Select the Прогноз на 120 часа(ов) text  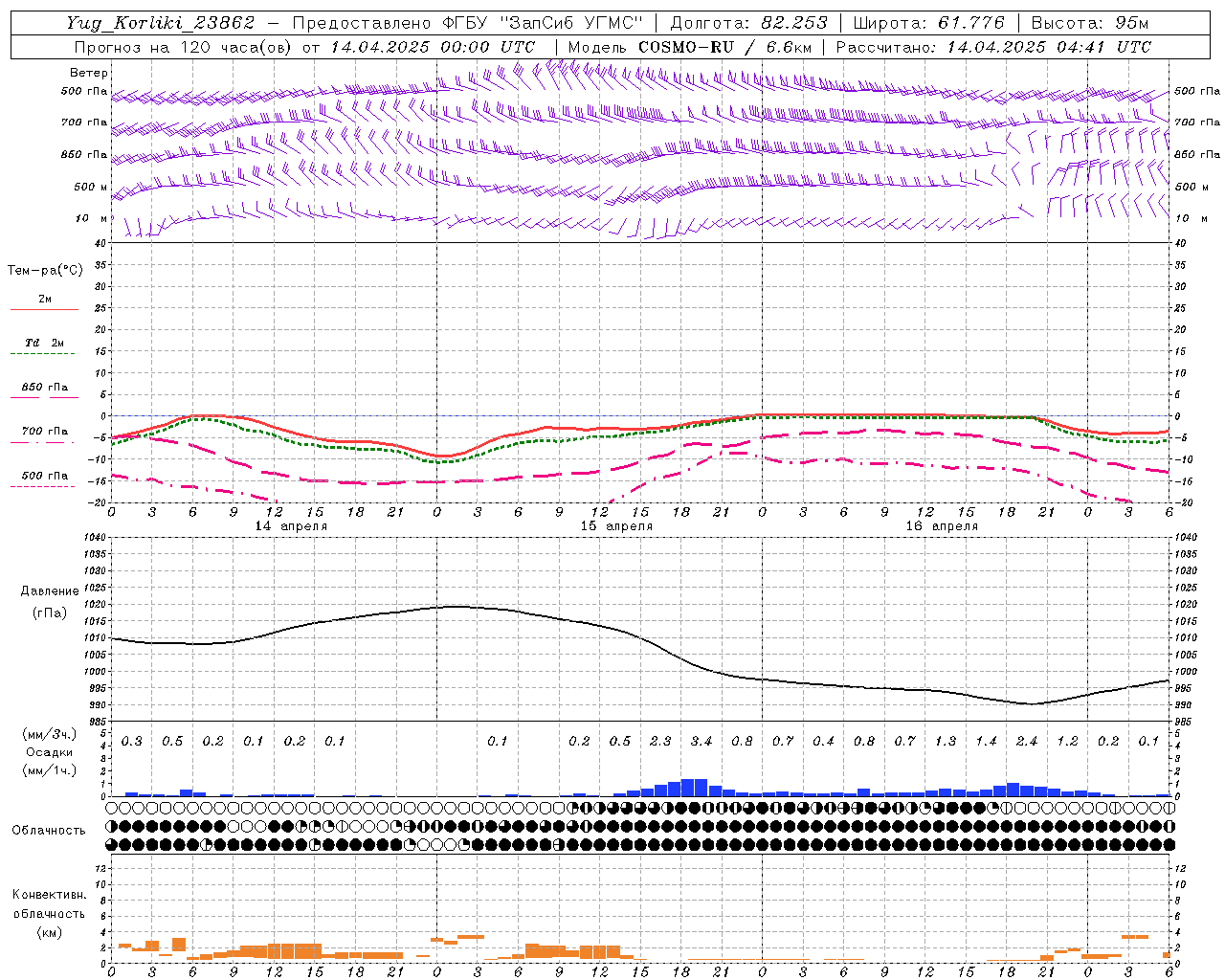tap(184, 47)
